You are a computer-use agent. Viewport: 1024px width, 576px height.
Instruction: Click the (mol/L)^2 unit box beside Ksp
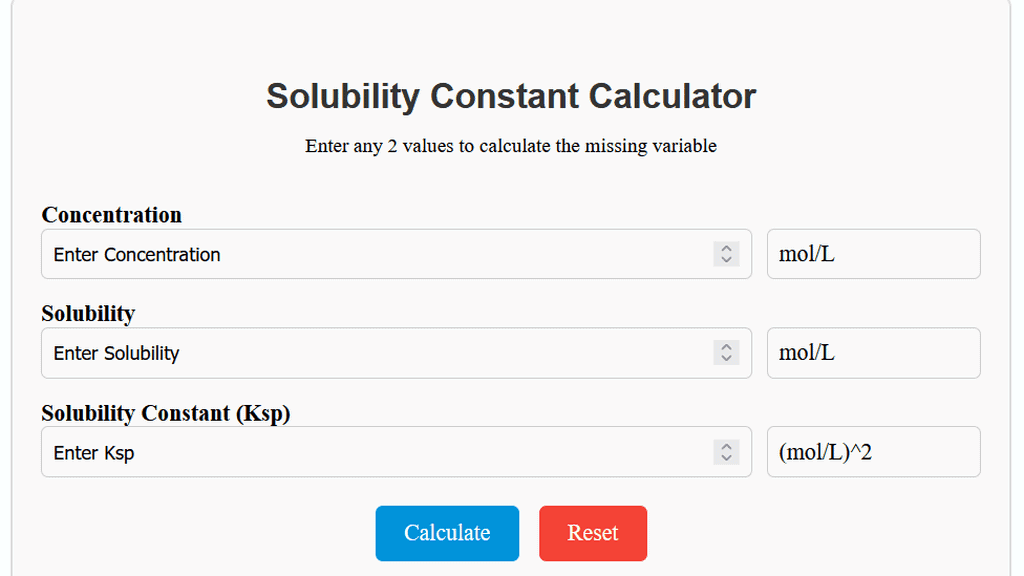click(873, 451)
